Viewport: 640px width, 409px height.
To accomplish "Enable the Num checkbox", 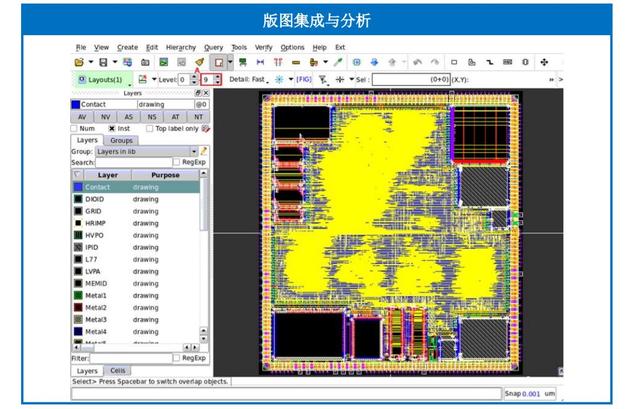I will (74, 129).
